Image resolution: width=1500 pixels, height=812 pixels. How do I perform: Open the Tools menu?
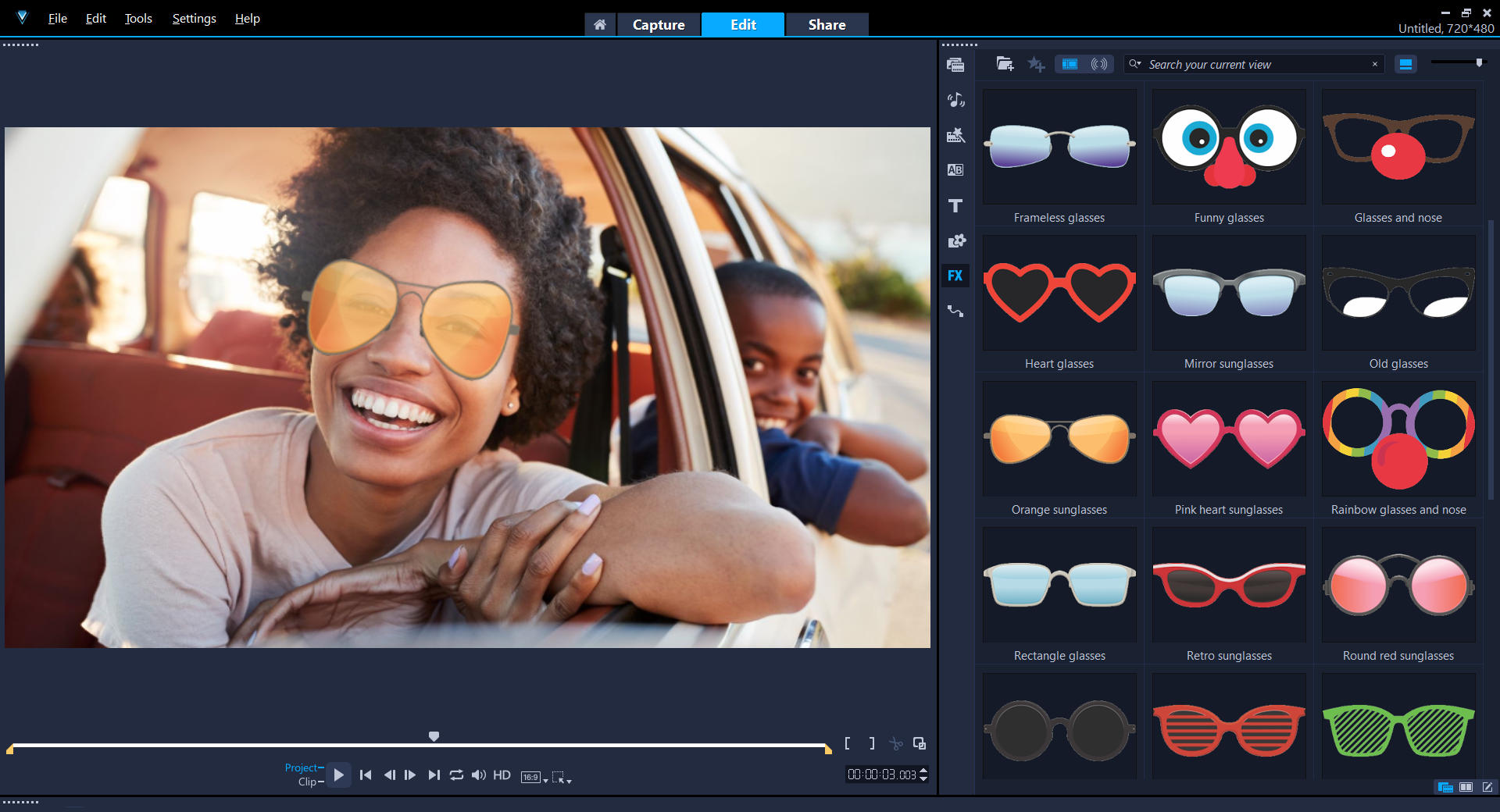138,18
